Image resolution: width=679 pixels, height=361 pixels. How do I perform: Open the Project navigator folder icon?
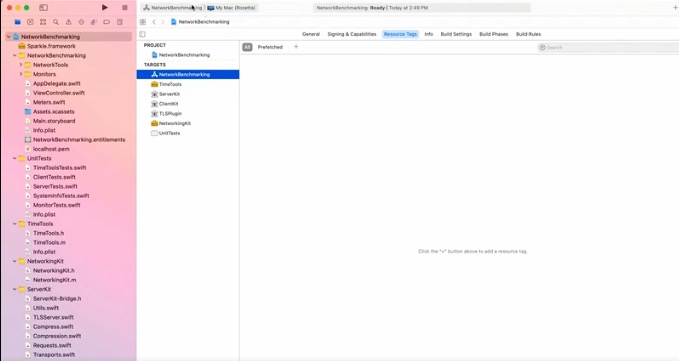pos(17,22)
